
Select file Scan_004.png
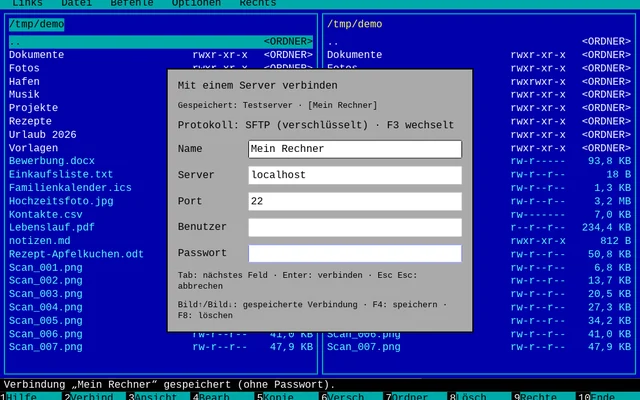click(46, 308)
